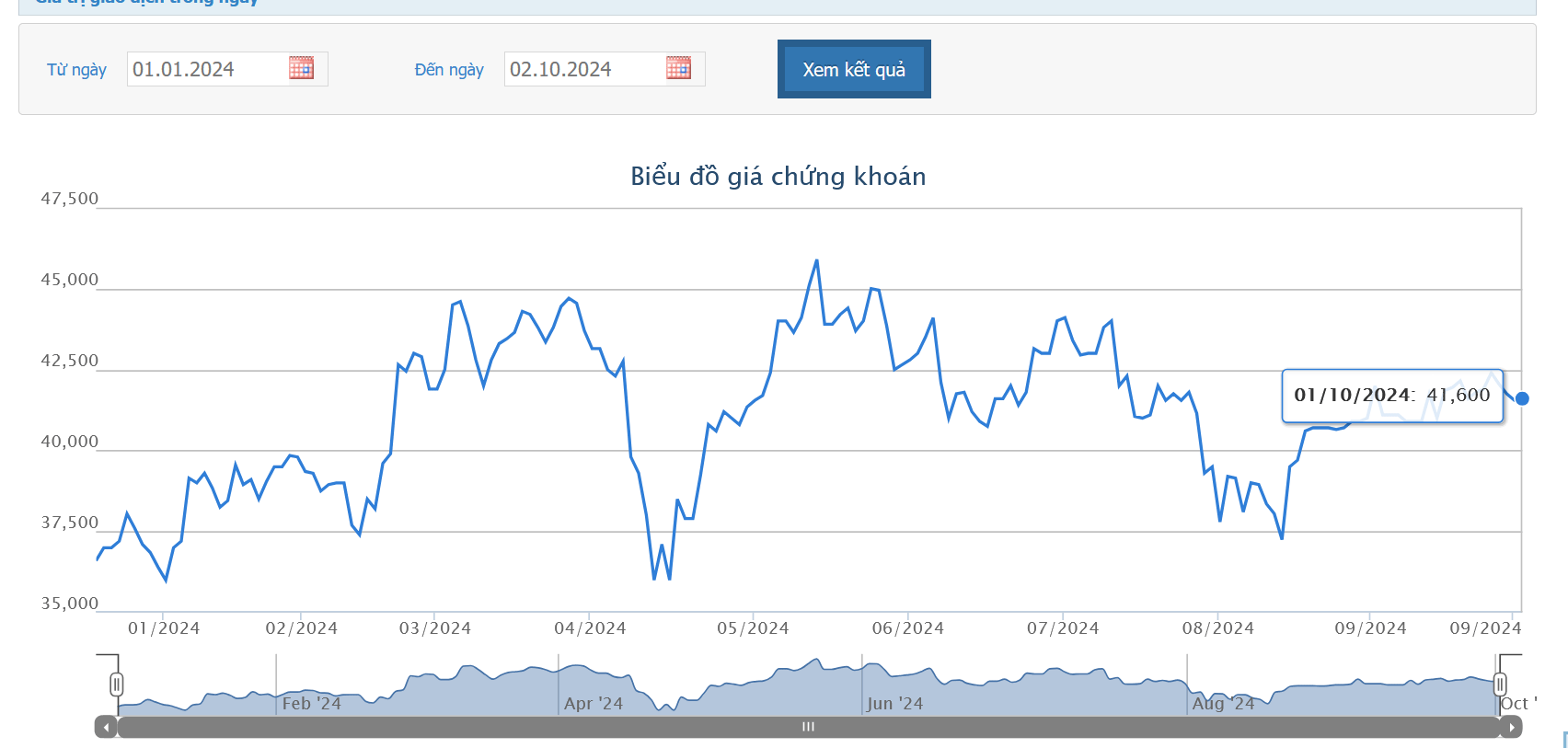The height and width of the screenshot is (748, 1568).
Task: Click x-axis label 06/2024
Action: tap(908, 628)
